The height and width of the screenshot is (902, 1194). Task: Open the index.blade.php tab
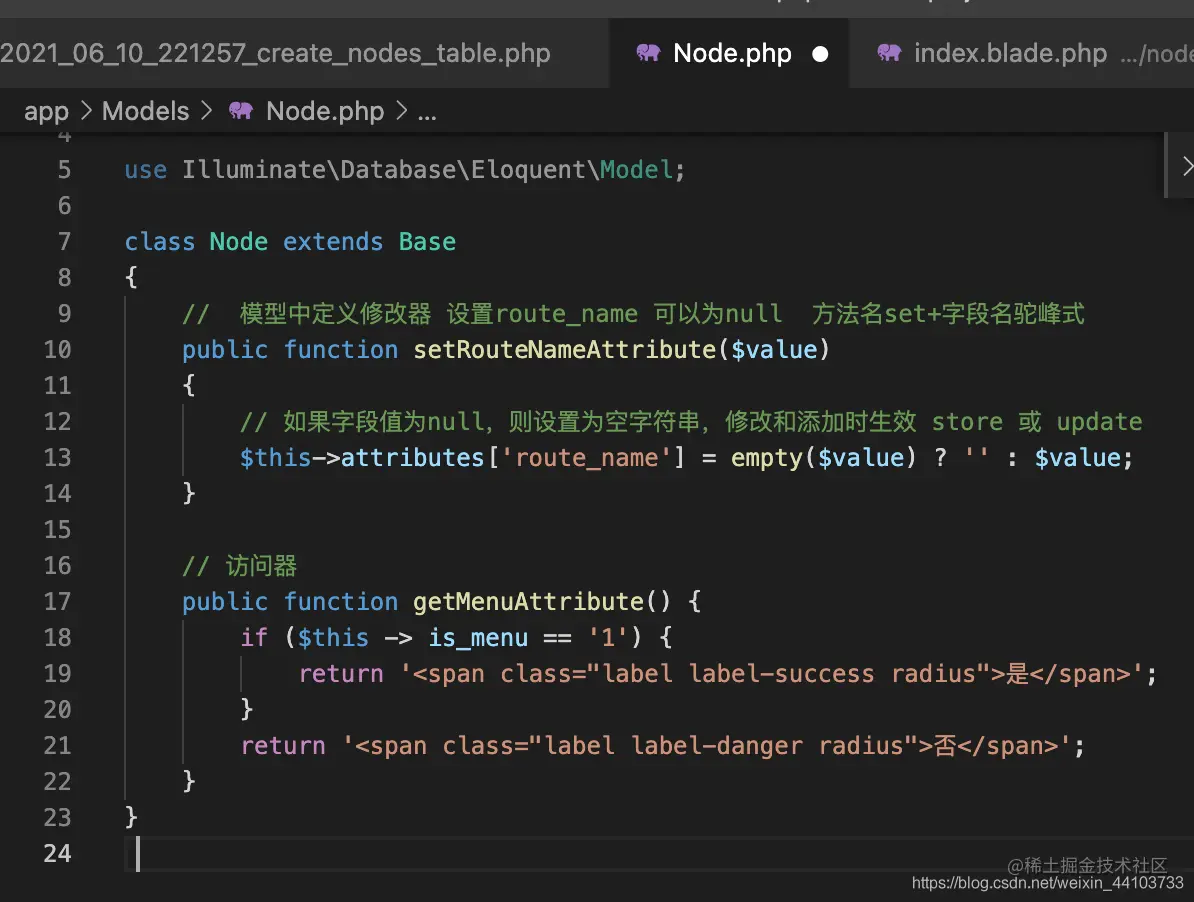point(1021,53)
